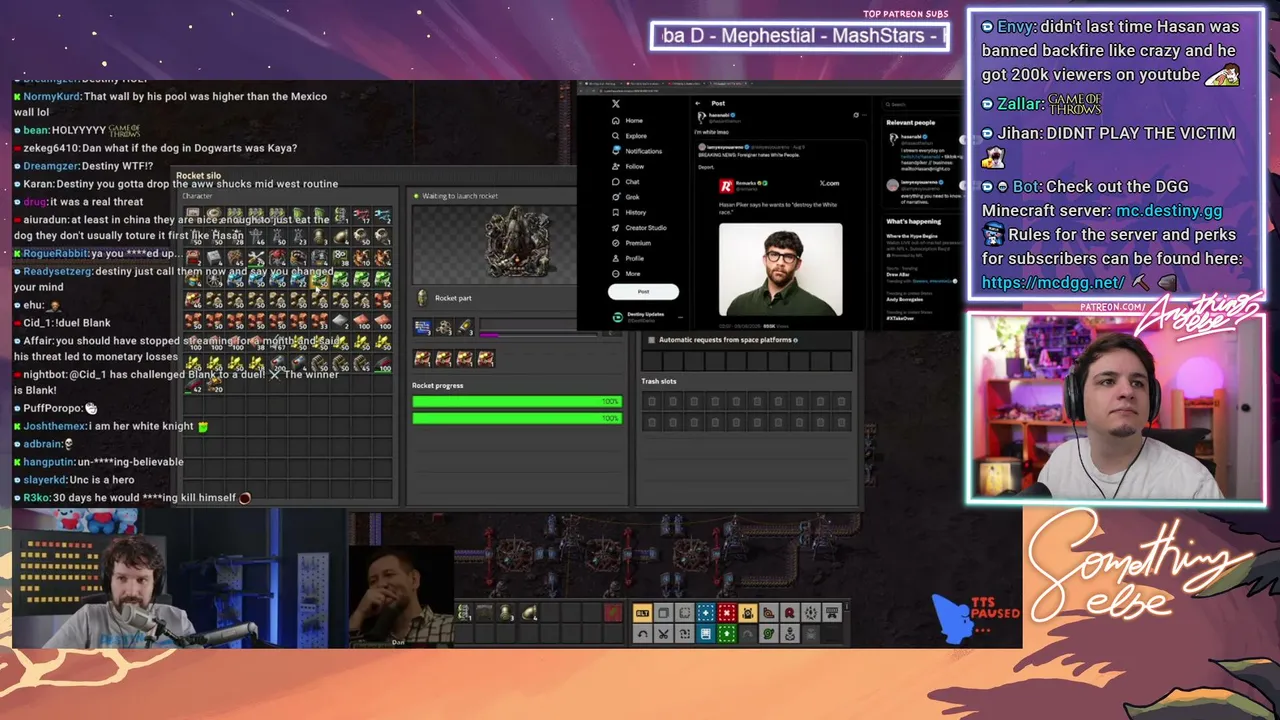Screen dimensions: 1280x720
Task: Open hasanabi's profile from the post header
Action: [x=719, y=115]
